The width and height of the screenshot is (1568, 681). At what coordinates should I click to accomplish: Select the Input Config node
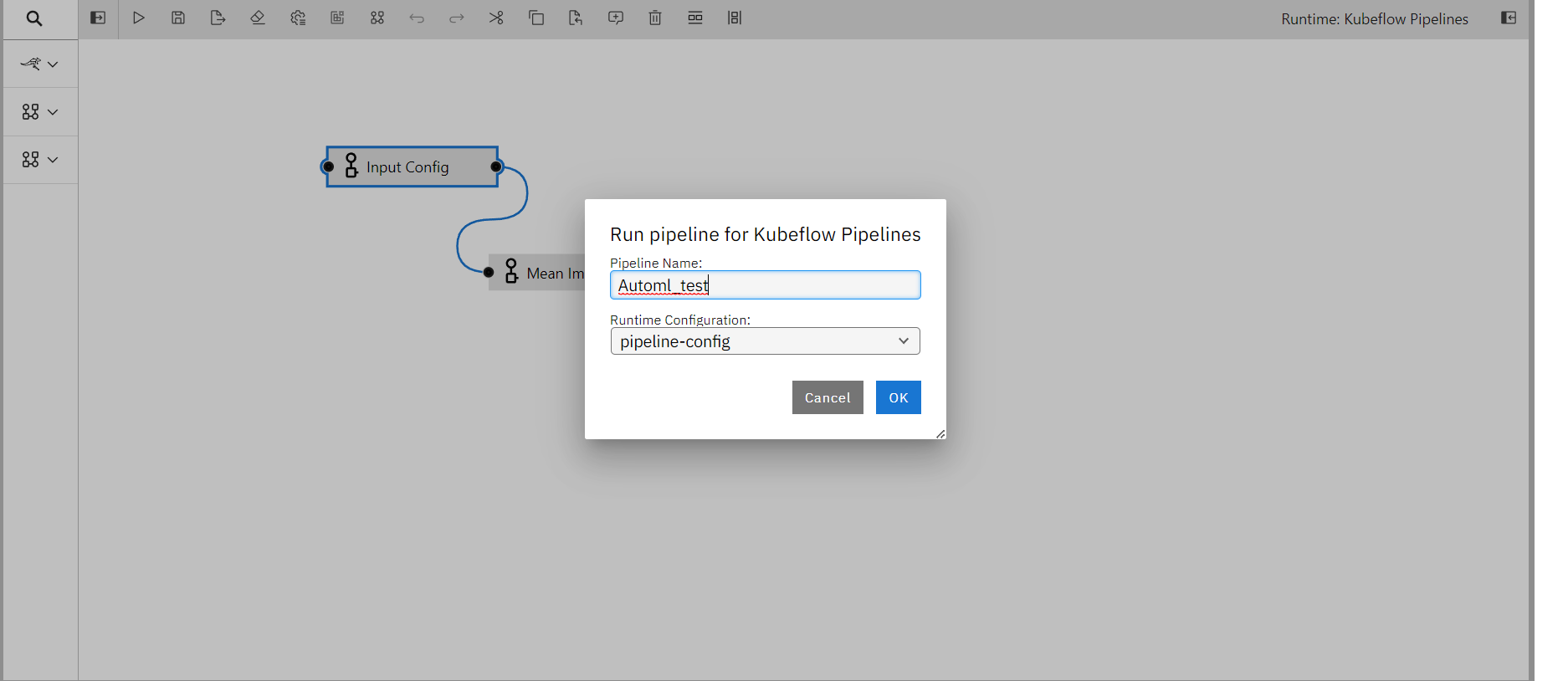coord(412,166)
